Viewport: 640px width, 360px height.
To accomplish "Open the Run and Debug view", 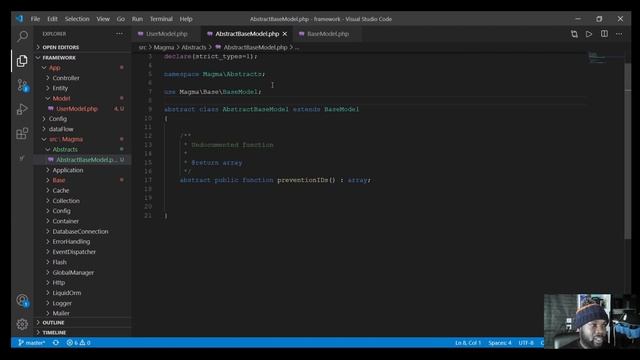I will click(x=22, y=109).
